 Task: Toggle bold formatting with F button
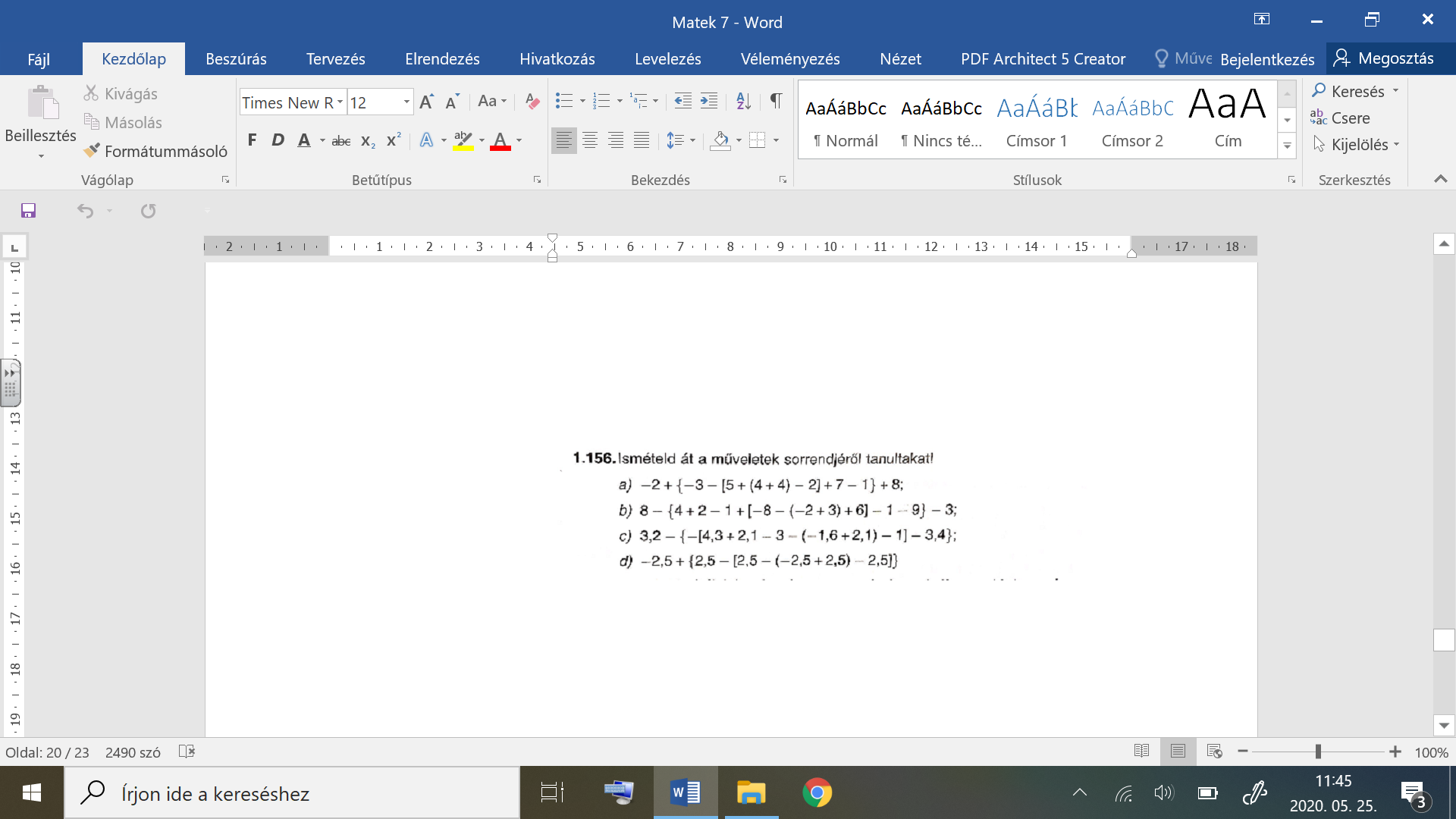(252, 140)
